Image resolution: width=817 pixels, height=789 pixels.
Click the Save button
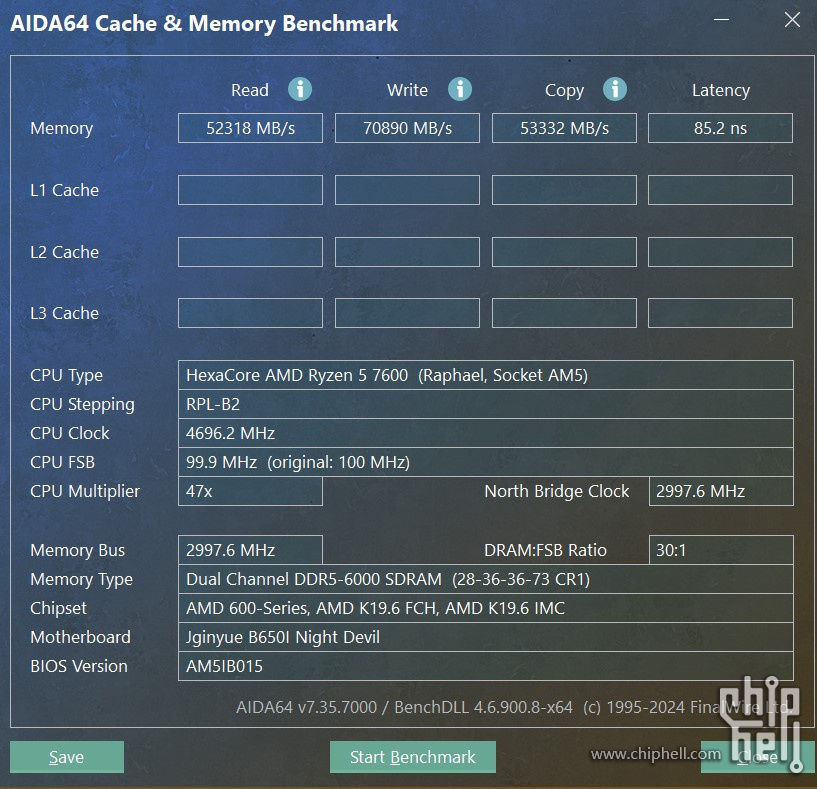67,757
